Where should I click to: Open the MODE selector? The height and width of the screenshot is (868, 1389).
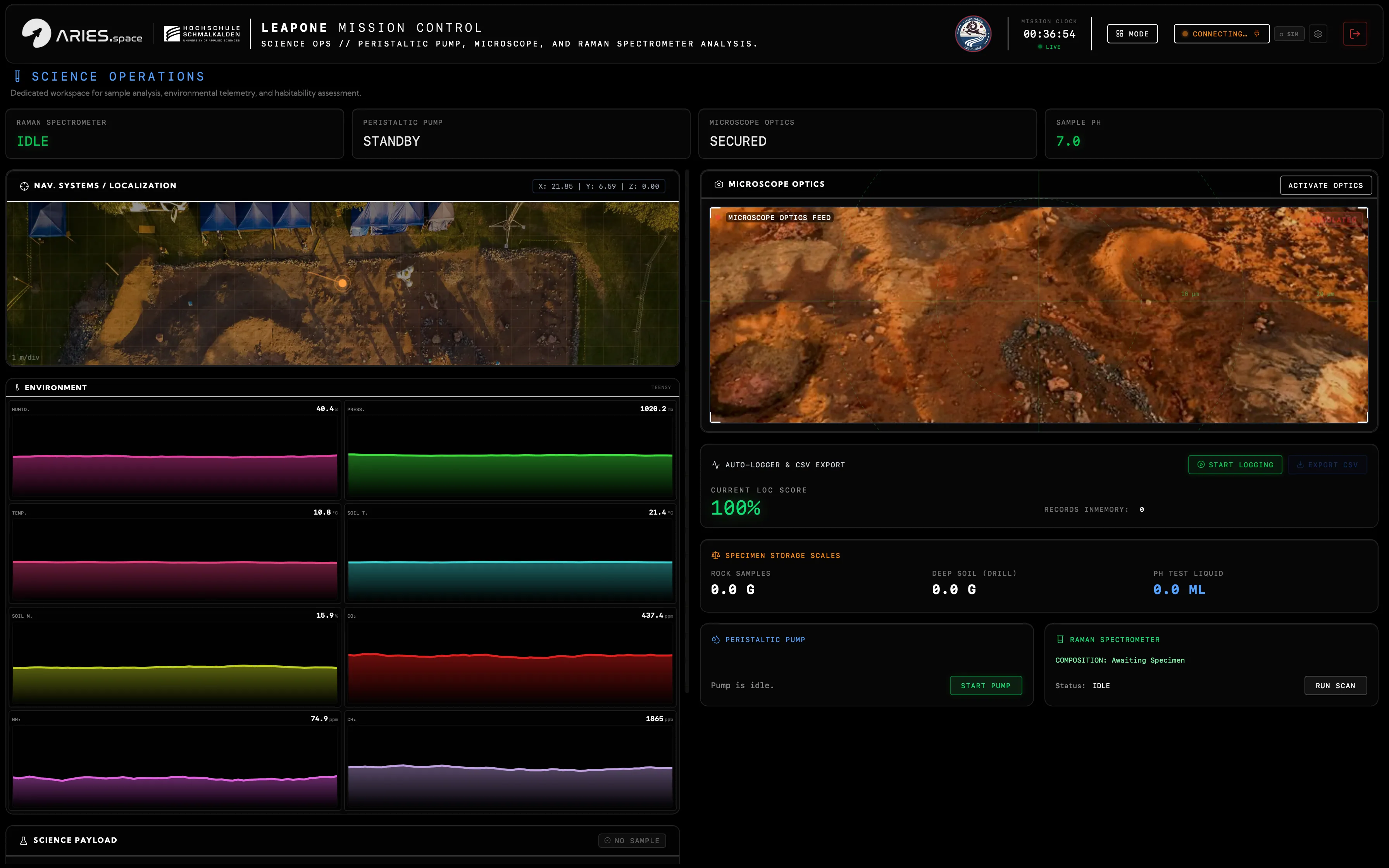(x=1132, y=34)
